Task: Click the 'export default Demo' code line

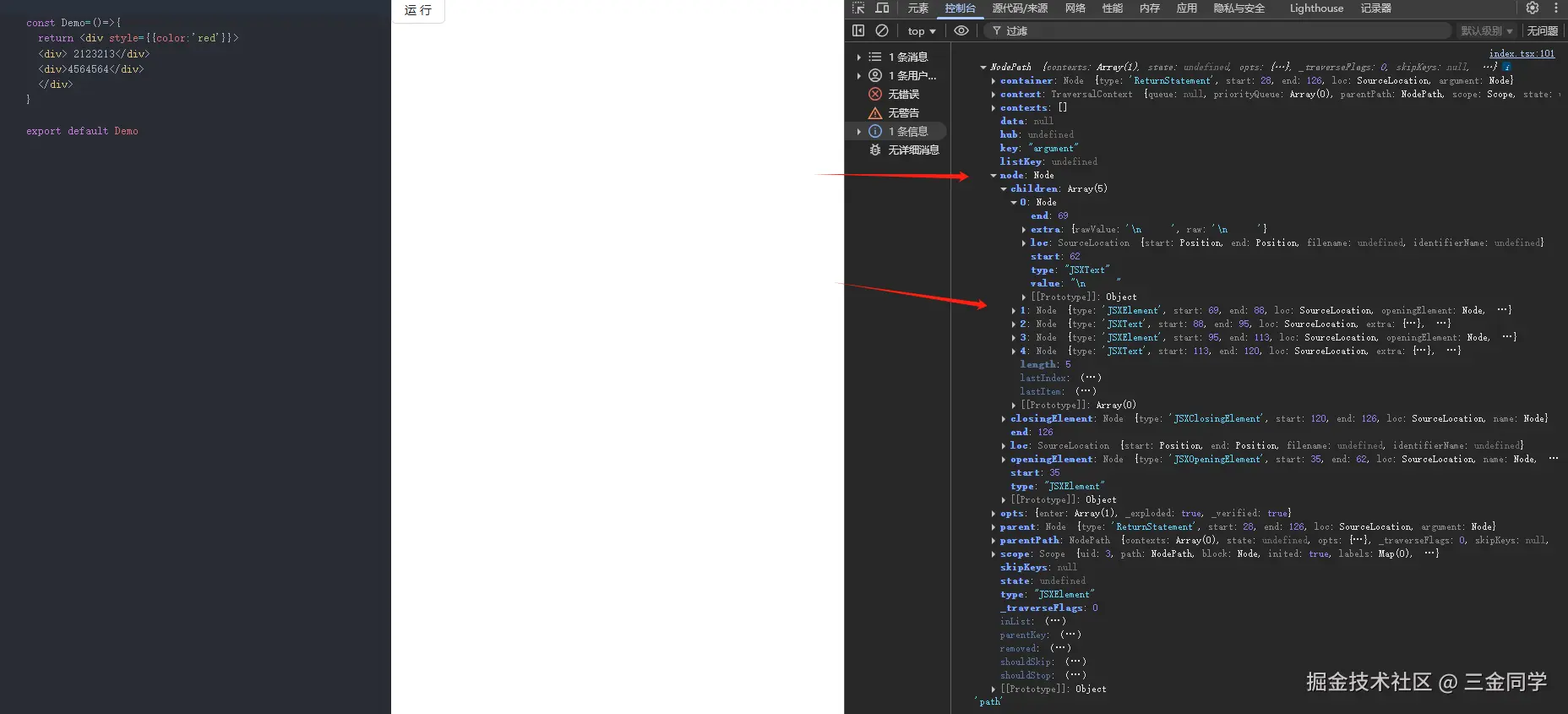Action: pos(82,131)
